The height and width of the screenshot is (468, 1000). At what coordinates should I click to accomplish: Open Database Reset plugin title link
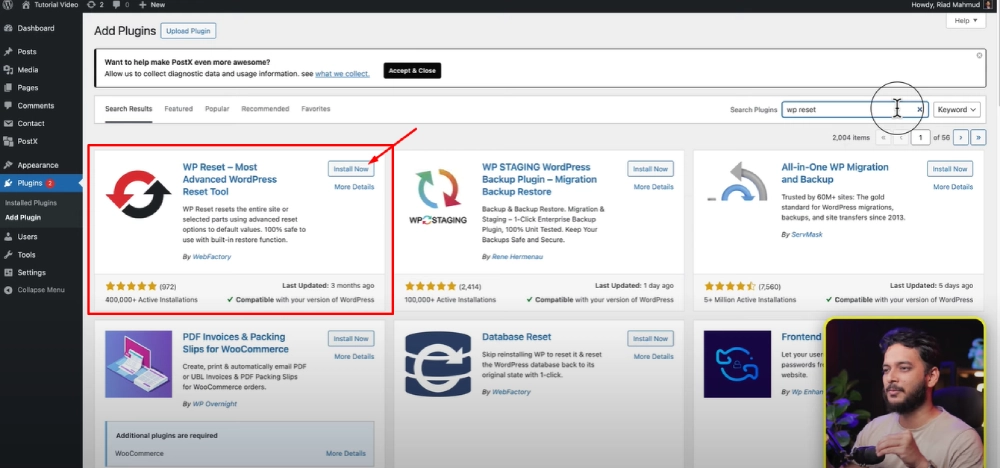(x=517, y=337)
